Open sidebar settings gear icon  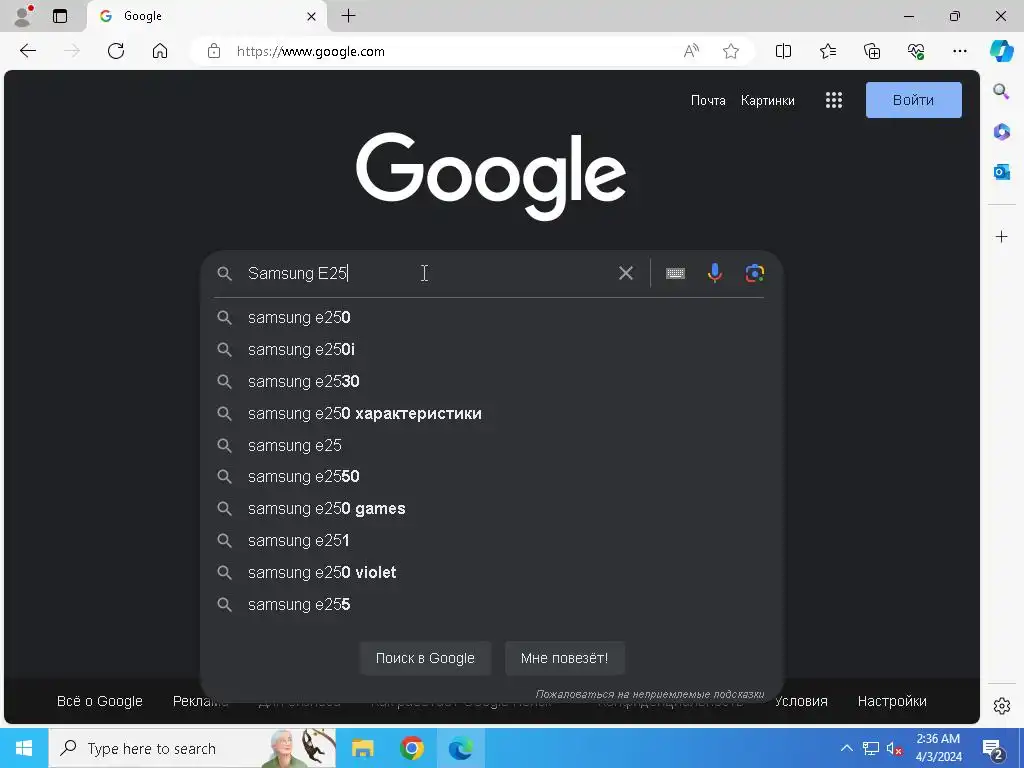1001,706
